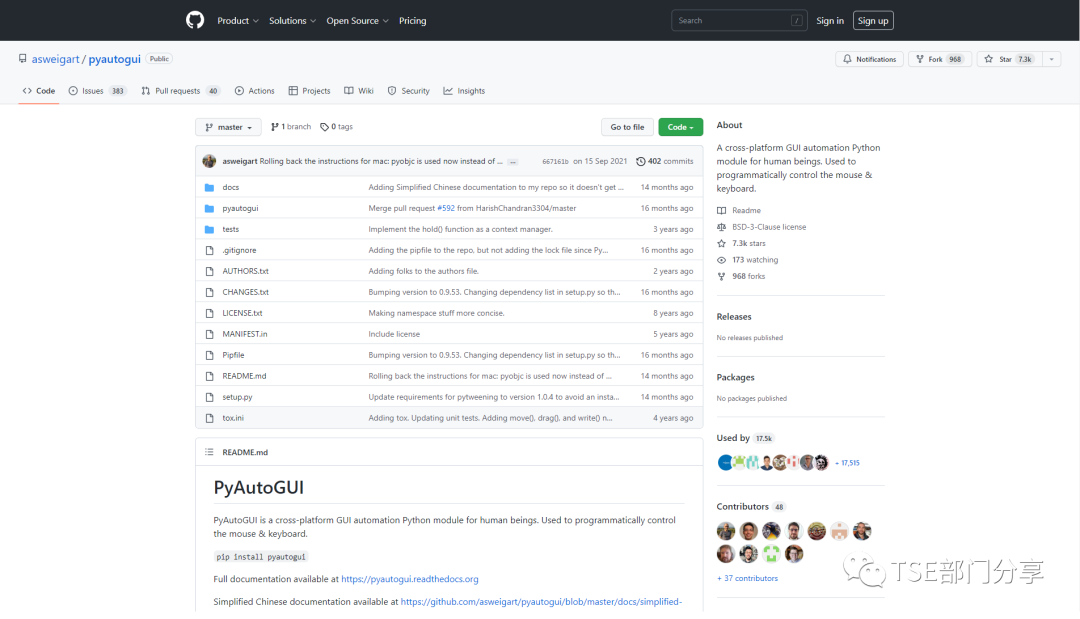Focus the GitHub search field
Screen dimensions: 1080x619
739,21
